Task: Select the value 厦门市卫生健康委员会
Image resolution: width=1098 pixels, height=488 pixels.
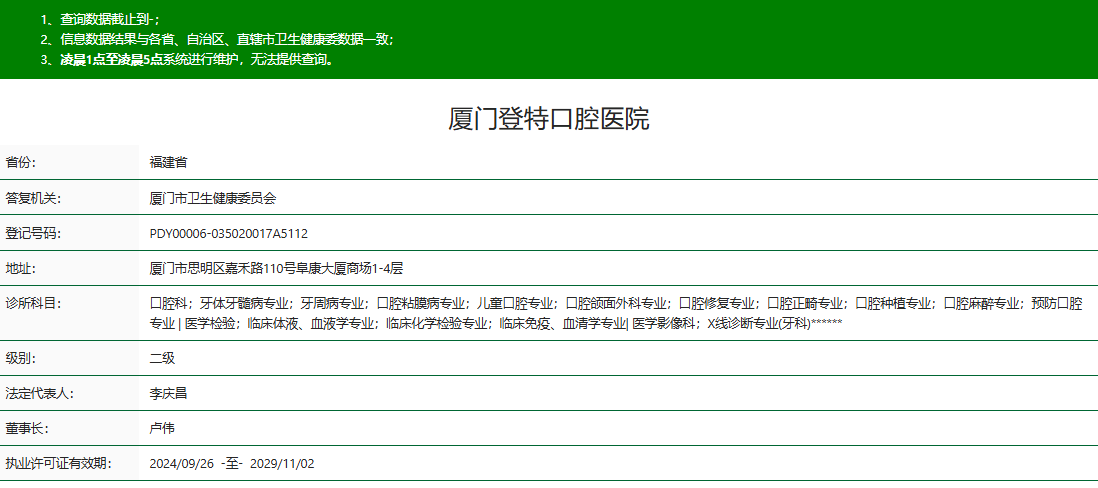Action: pos(213,198)
